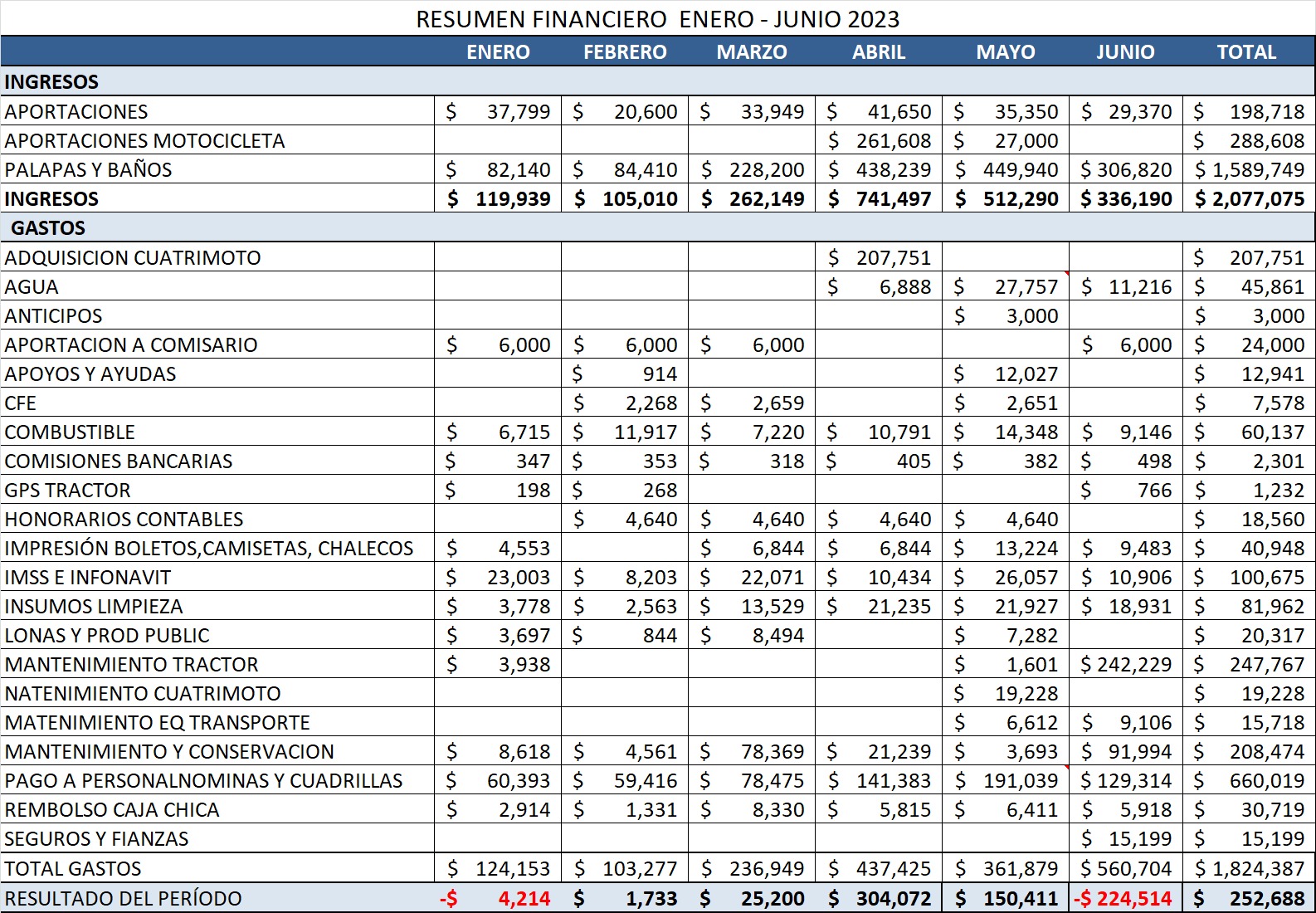This screenshot has width=1316, height=913.
Task: Click the MARZO CFE value 2,659
Action: pyautogui.click(x=778, y=403)
